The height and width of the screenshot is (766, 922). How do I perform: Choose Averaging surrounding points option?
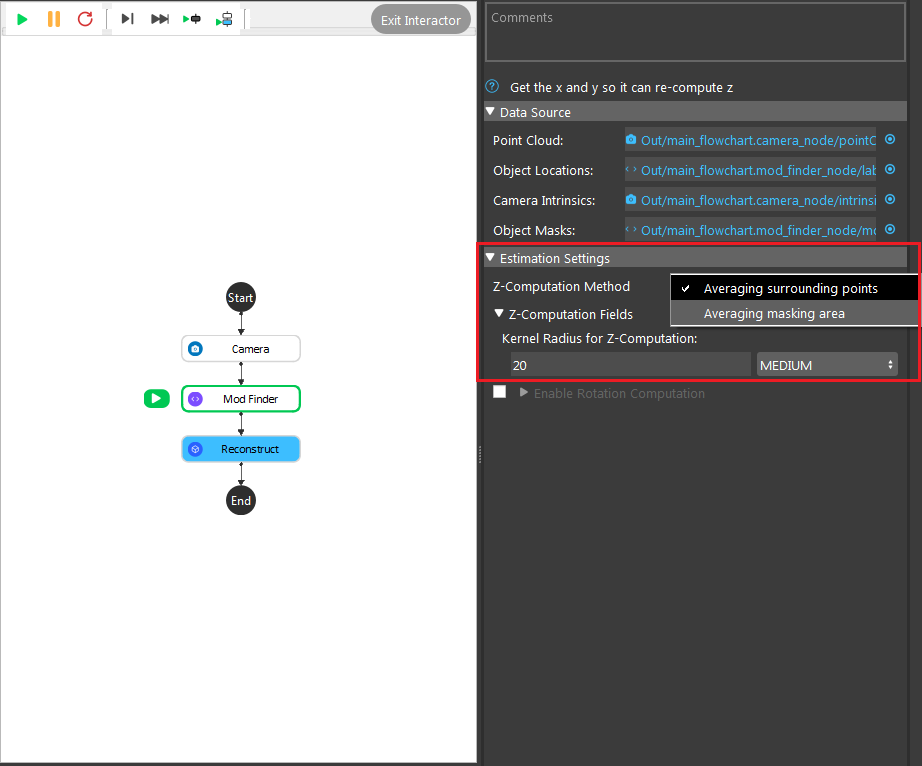[x=794, y=288]
